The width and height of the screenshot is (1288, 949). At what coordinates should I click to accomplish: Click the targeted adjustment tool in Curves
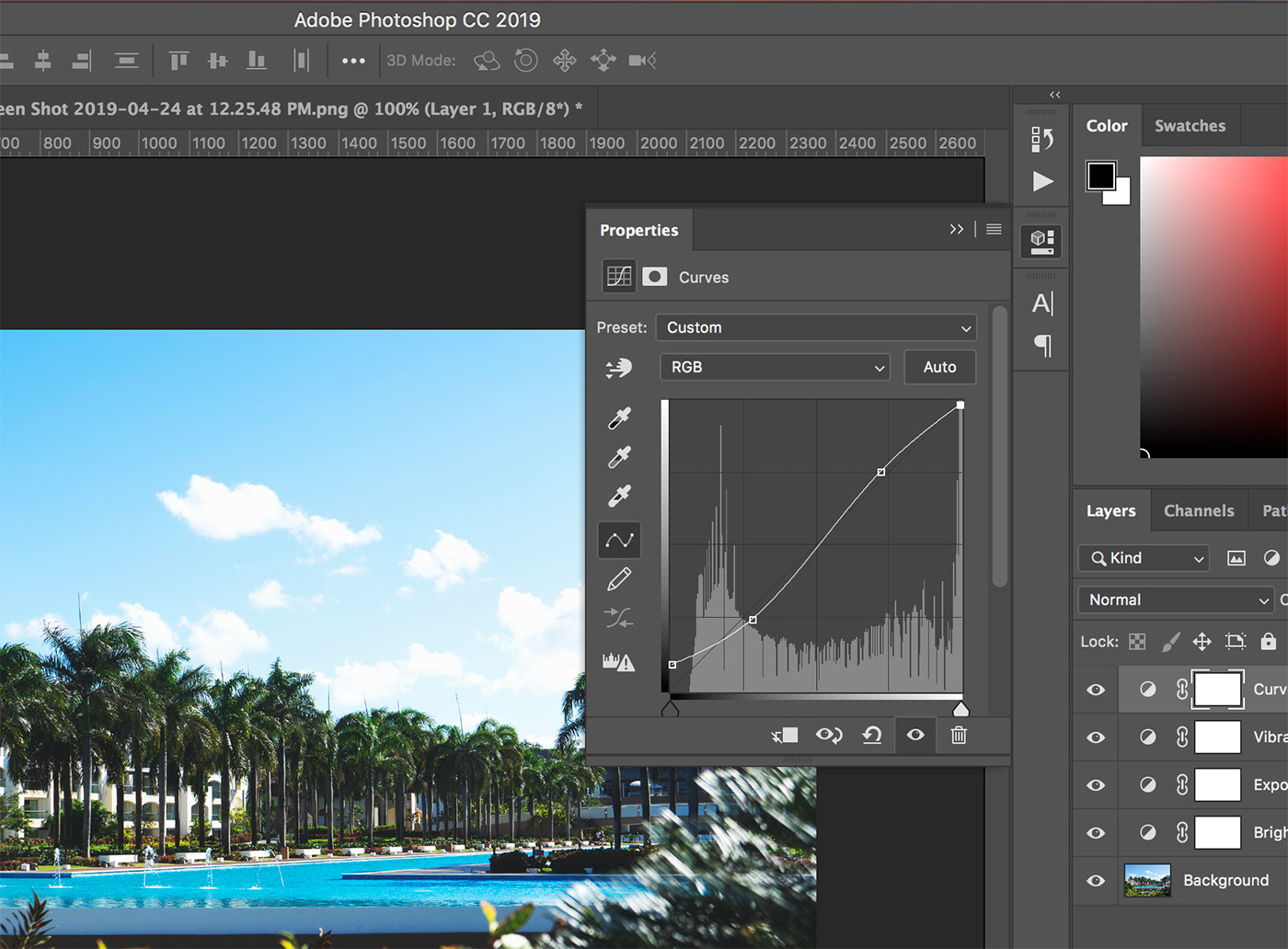coord(618,367)
